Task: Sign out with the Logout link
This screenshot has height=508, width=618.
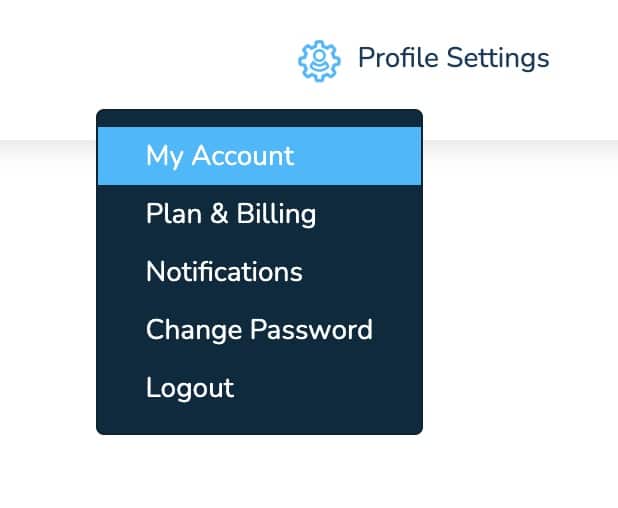Action: coord(259,388)
